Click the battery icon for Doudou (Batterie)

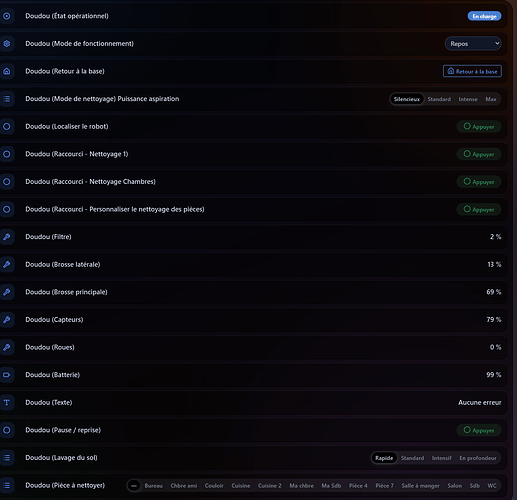[x=7, y=375]
